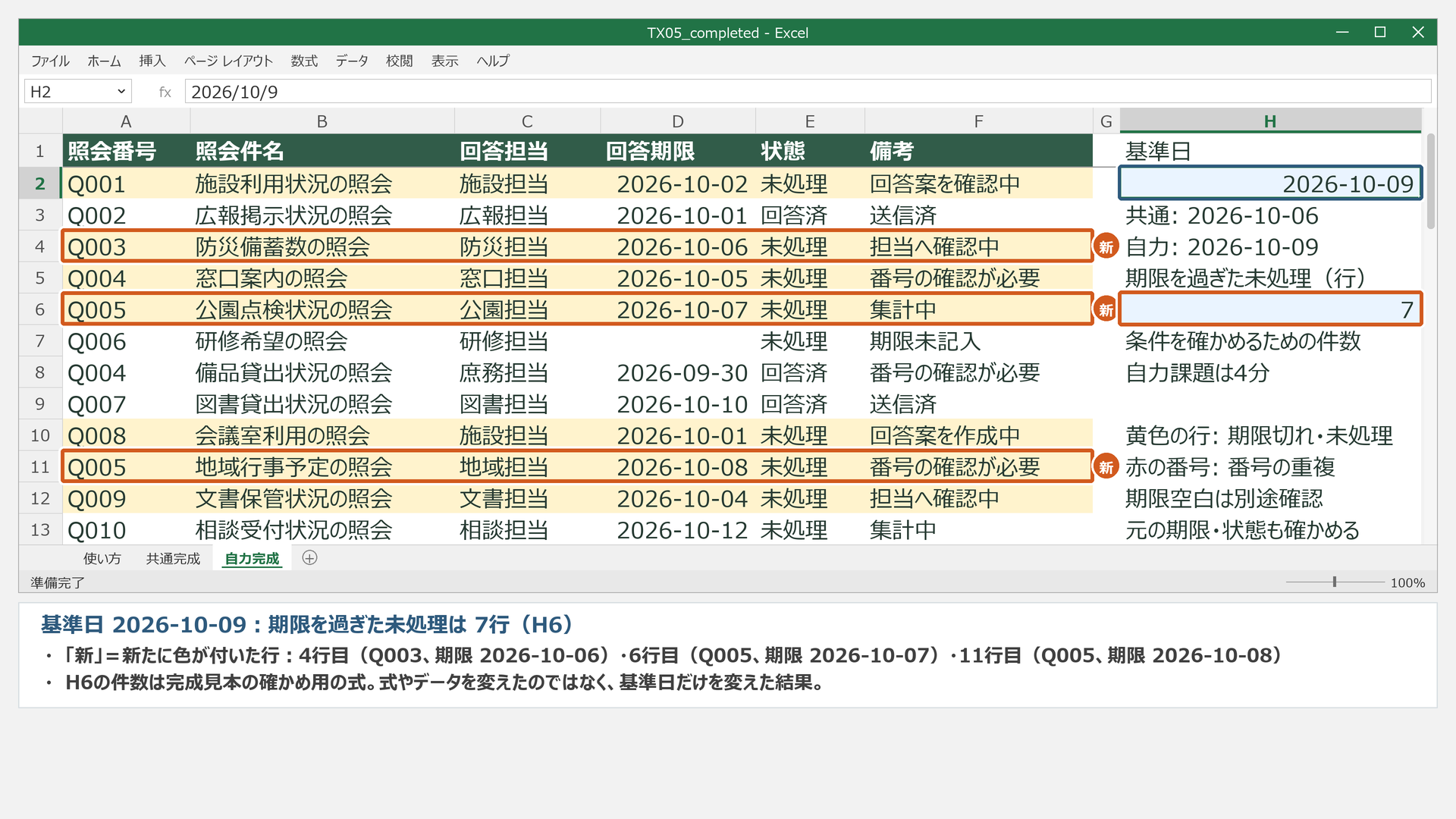Open the 表示 tab
This screenshot has width=1456, height=819.
click(444, 61)
